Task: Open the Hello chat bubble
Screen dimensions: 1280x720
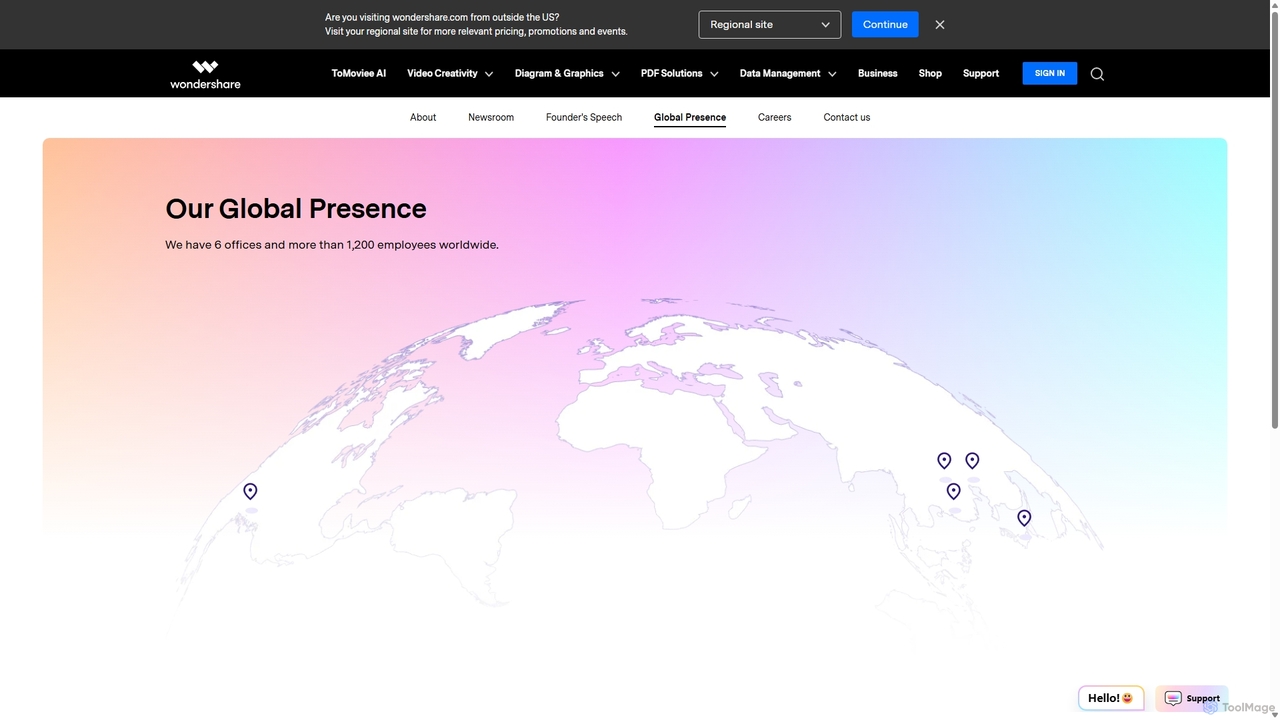Action: [x=1111, y=698]
